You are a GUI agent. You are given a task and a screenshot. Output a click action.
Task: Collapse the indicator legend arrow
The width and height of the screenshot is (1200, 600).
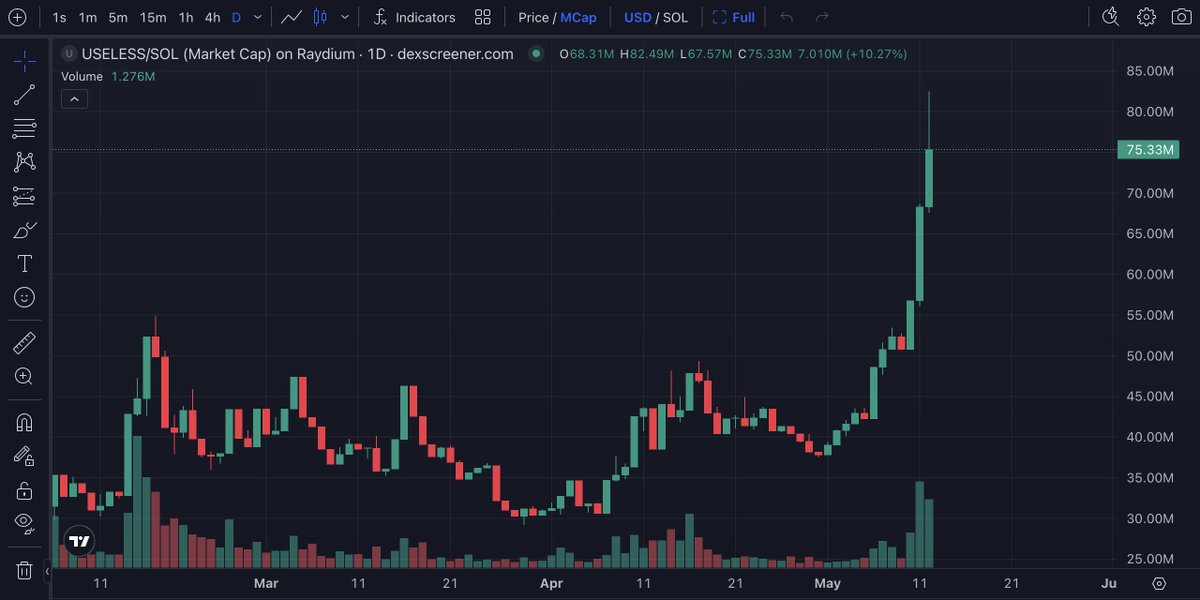pyautogui.click(x=75, y=98)
